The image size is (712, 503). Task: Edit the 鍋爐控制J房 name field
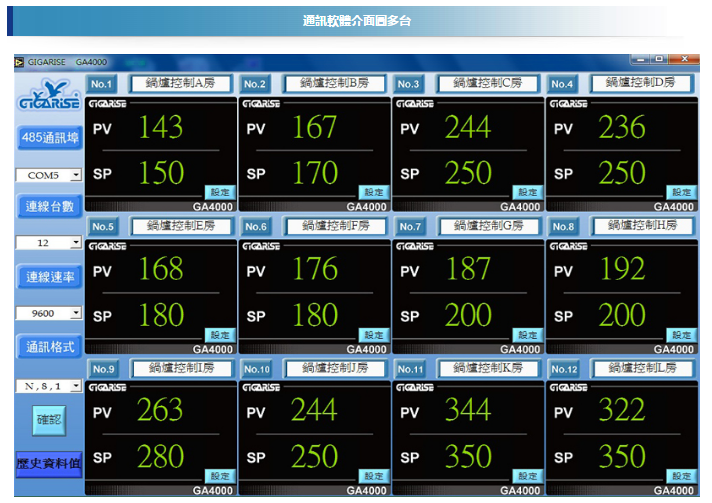tap(335, 368)
